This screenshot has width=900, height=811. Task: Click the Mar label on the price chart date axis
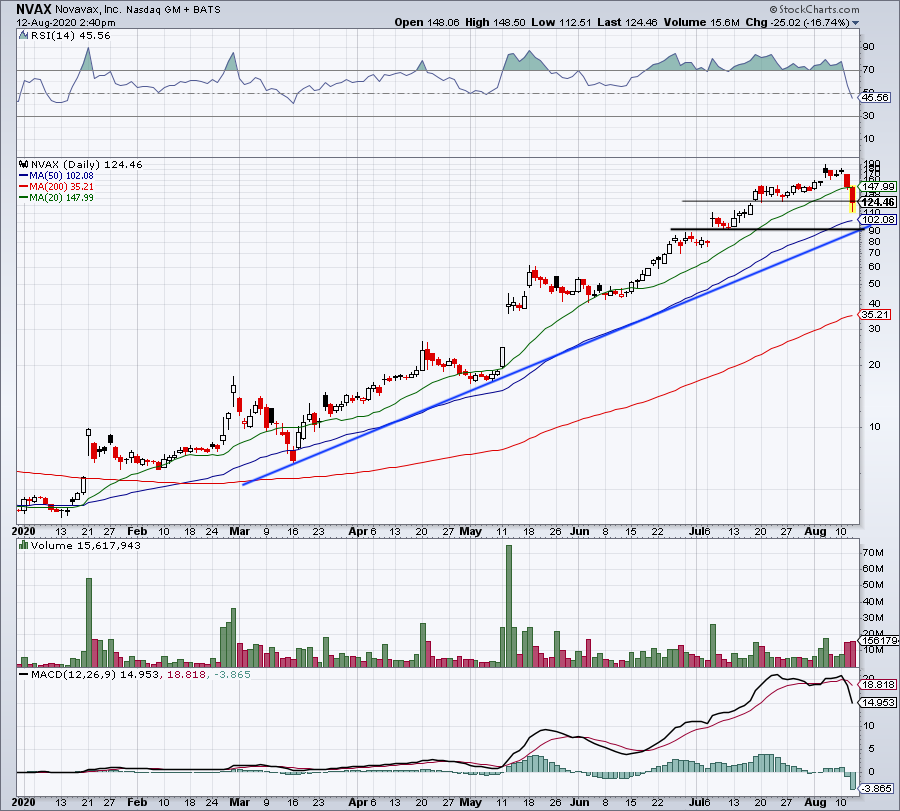(x=239, y=531)
